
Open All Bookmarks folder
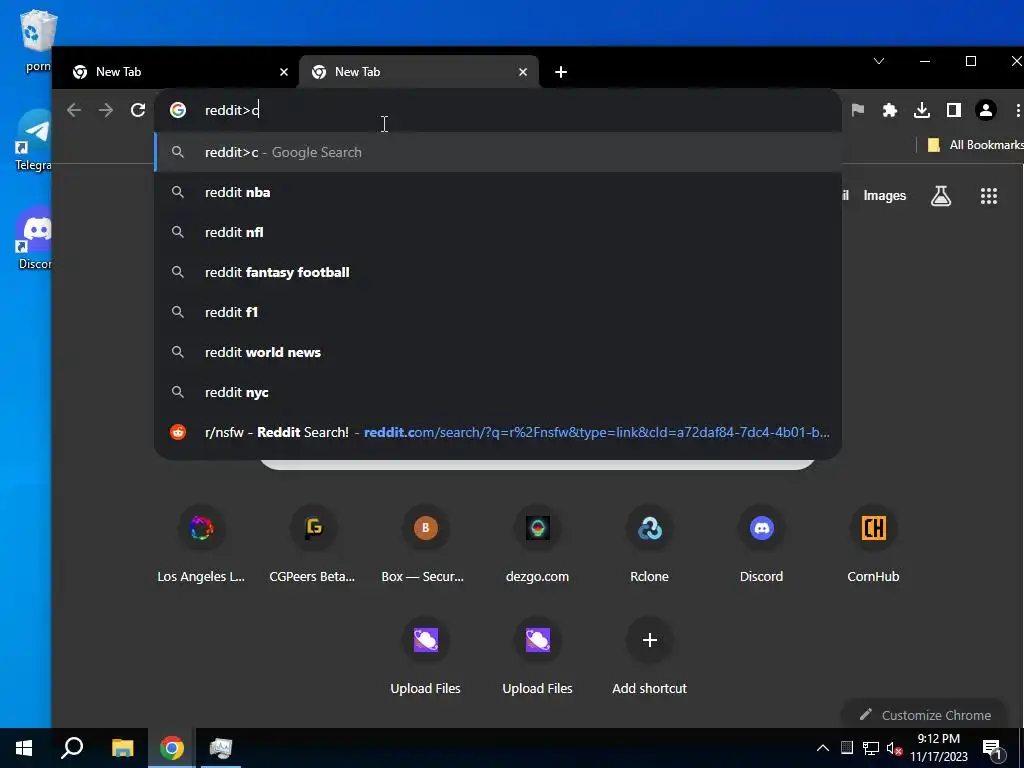pyautogui.click(x=976, y=145)
